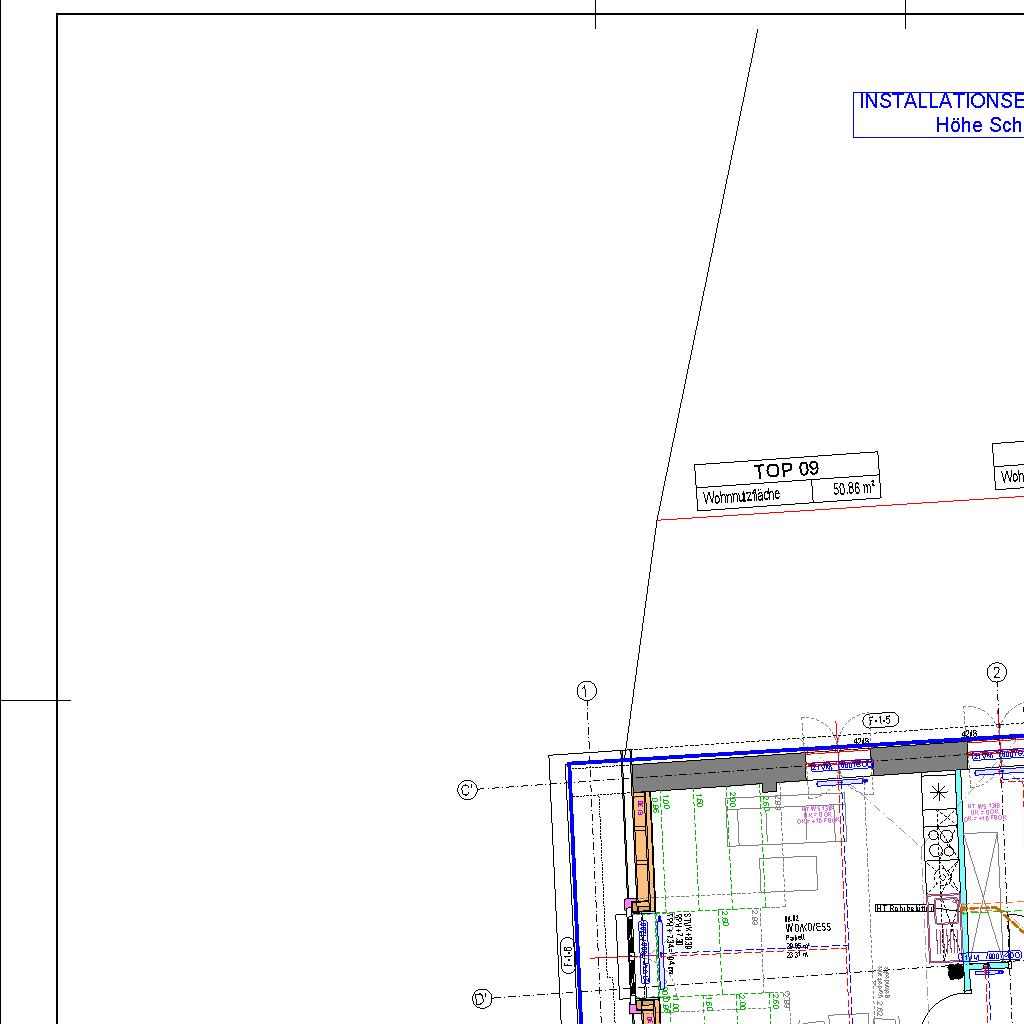Click the Höhe Sch subtitle text
The height and width of the screenshot is (1024, 1024).
tap(978, 125)
